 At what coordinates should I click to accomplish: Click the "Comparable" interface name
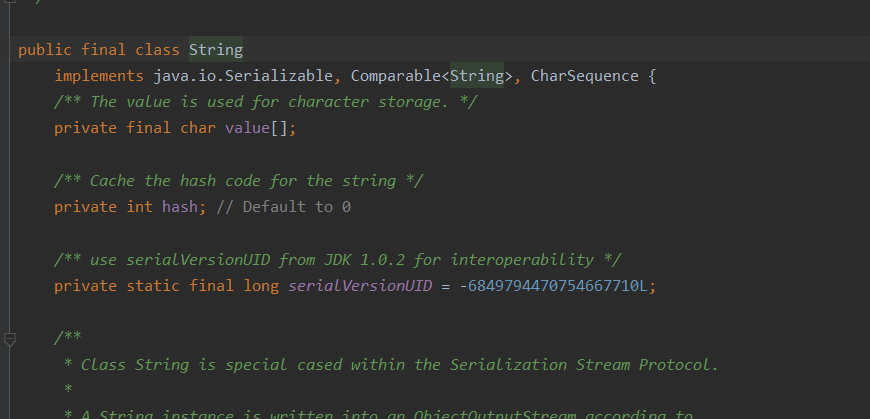coord(396,76)
